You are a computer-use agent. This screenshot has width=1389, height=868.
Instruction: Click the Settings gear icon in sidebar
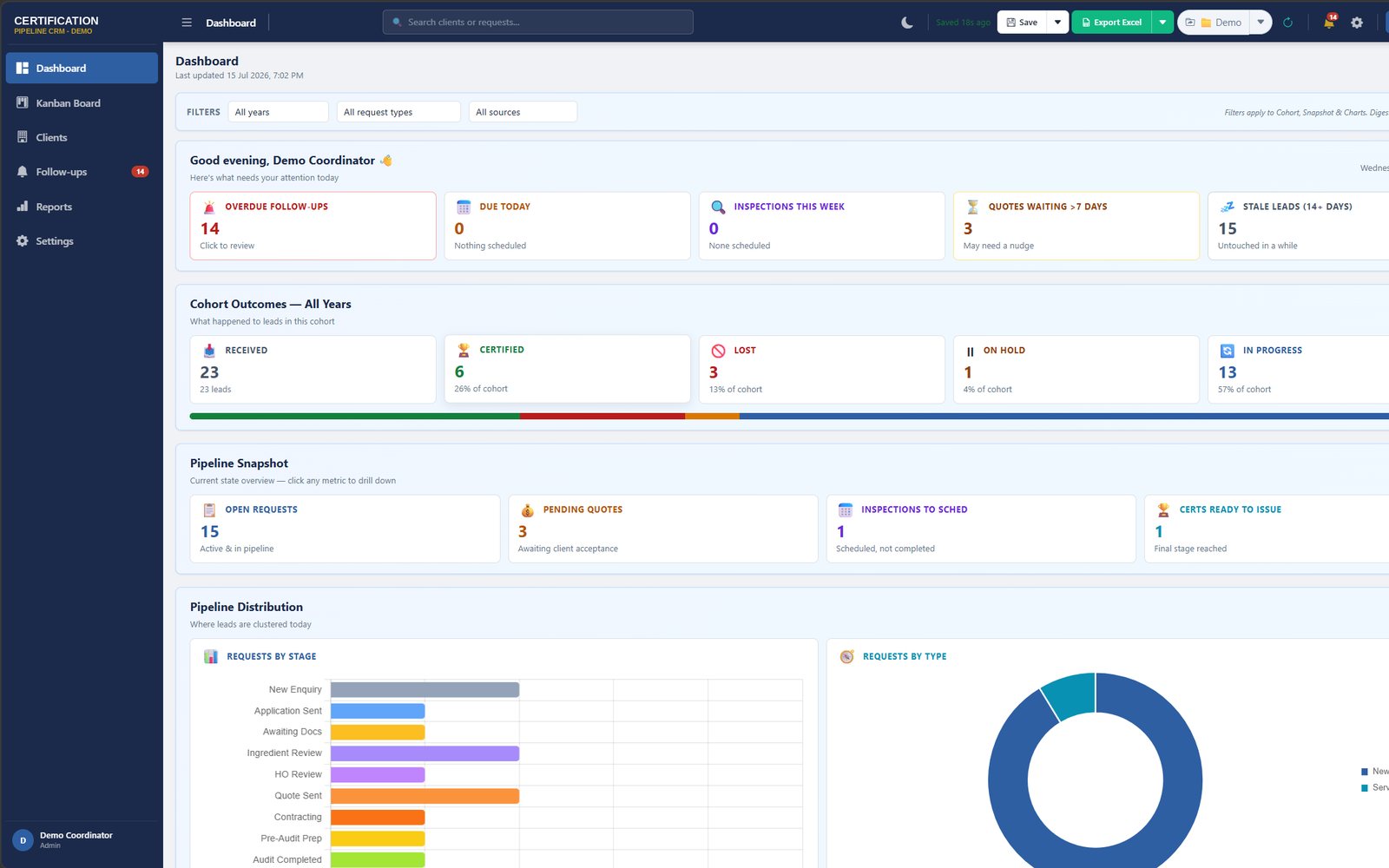(x=23, y=241)
